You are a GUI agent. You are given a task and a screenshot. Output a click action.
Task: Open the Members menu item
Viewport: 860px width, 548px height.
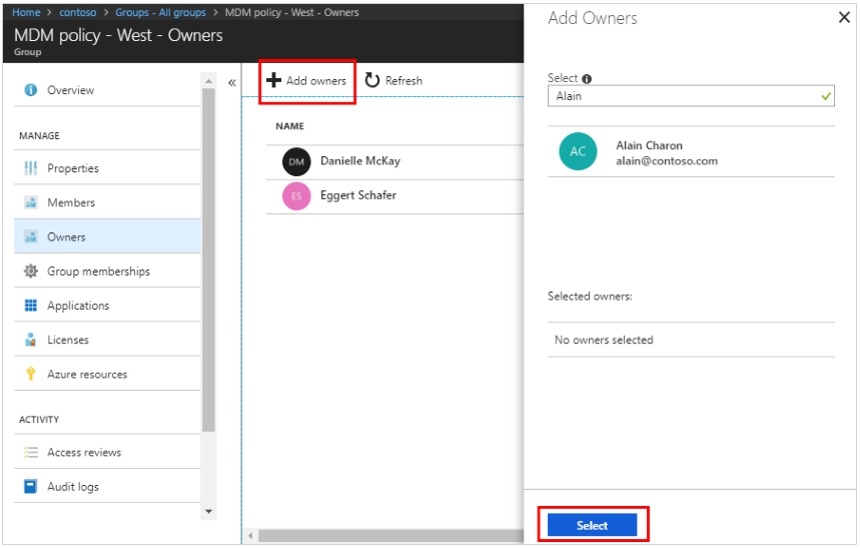(71, 203)
